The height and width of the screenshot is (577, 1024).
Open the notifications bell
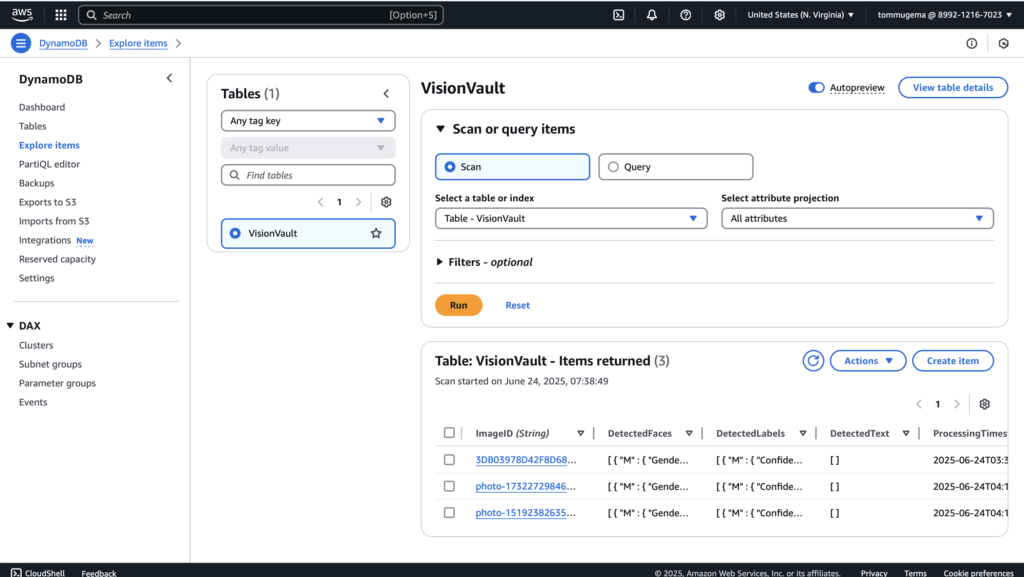[652, 15]
